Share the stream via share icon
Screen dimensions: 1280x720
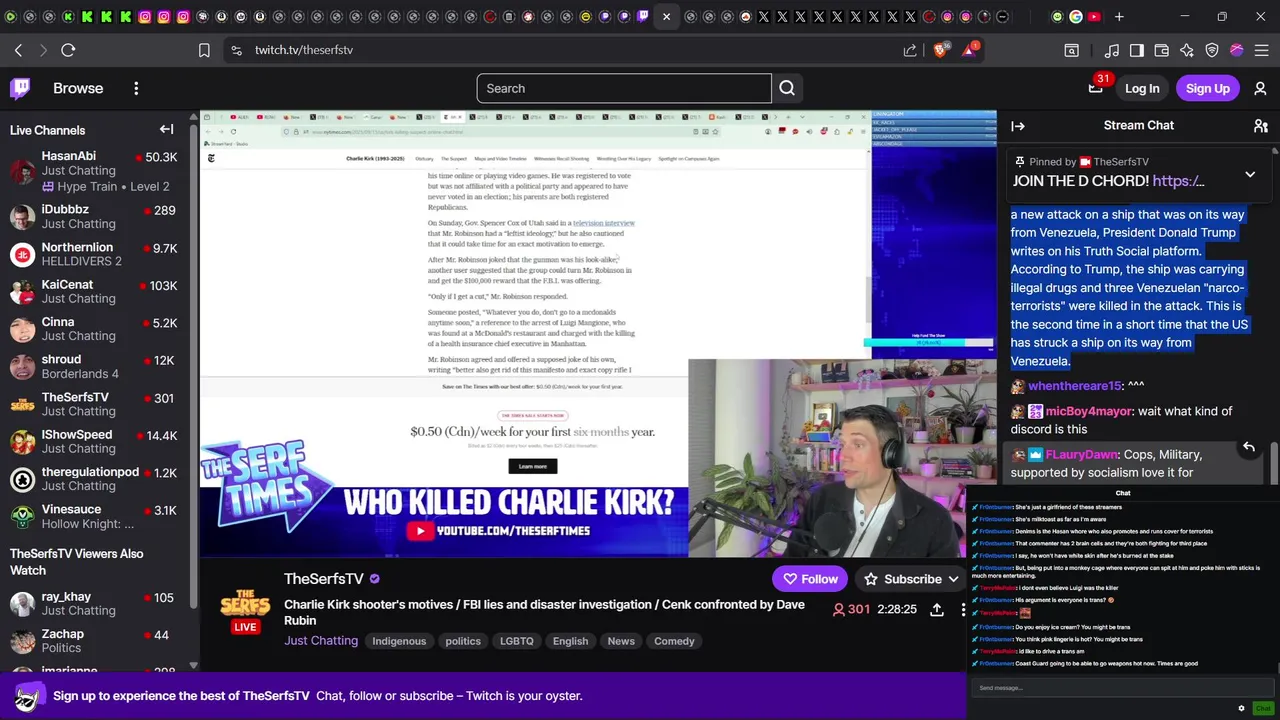pyautogui.click(x=937, y=609)
